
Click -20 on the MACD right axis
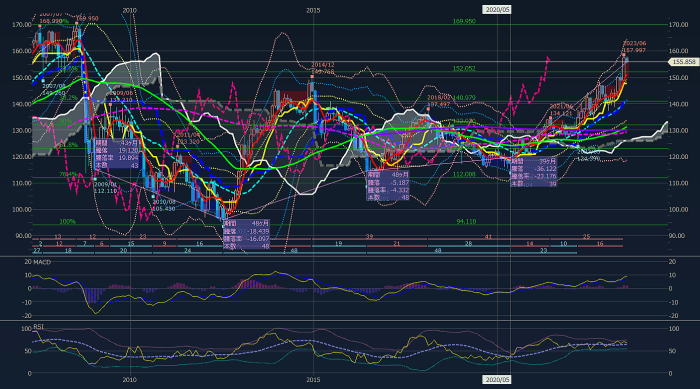coord(673,316)
